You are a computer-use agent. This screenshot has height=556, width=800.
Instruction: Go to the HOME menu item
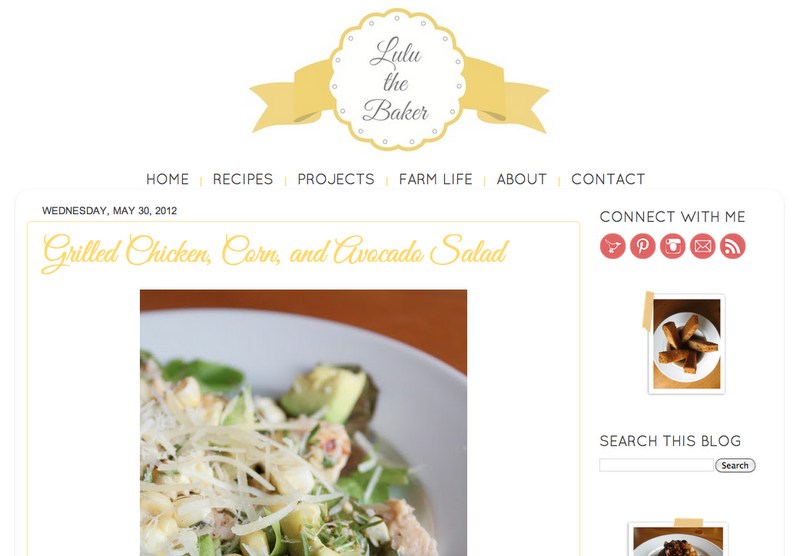click(x=167, y=179)
